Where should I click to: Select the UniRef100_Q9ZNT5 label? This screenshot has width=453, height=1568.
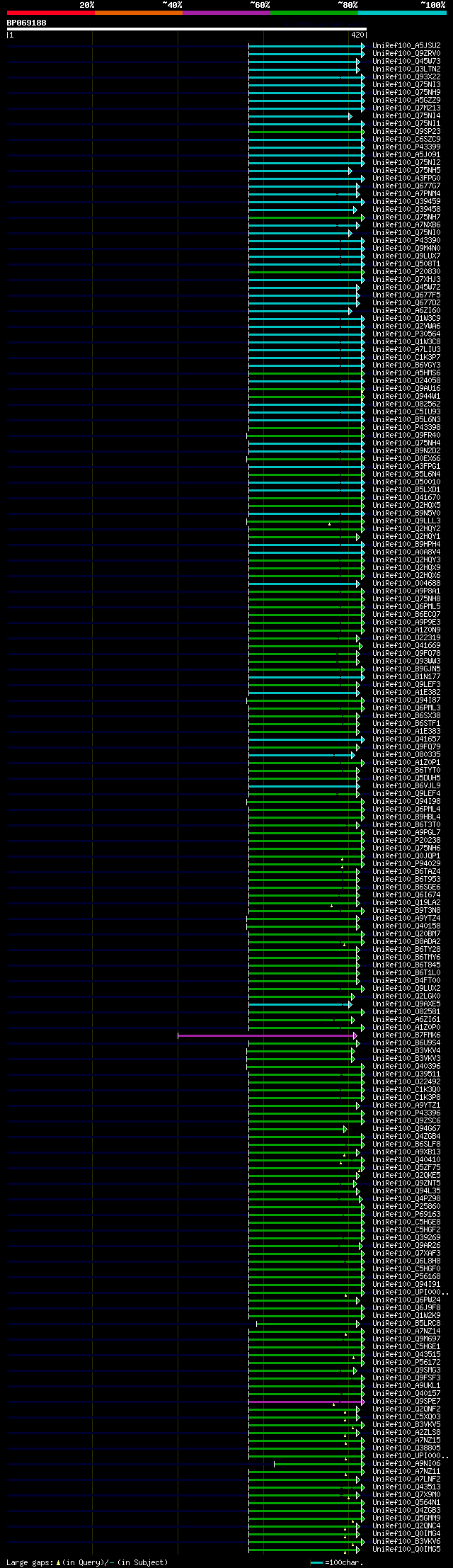[406, 1183]
